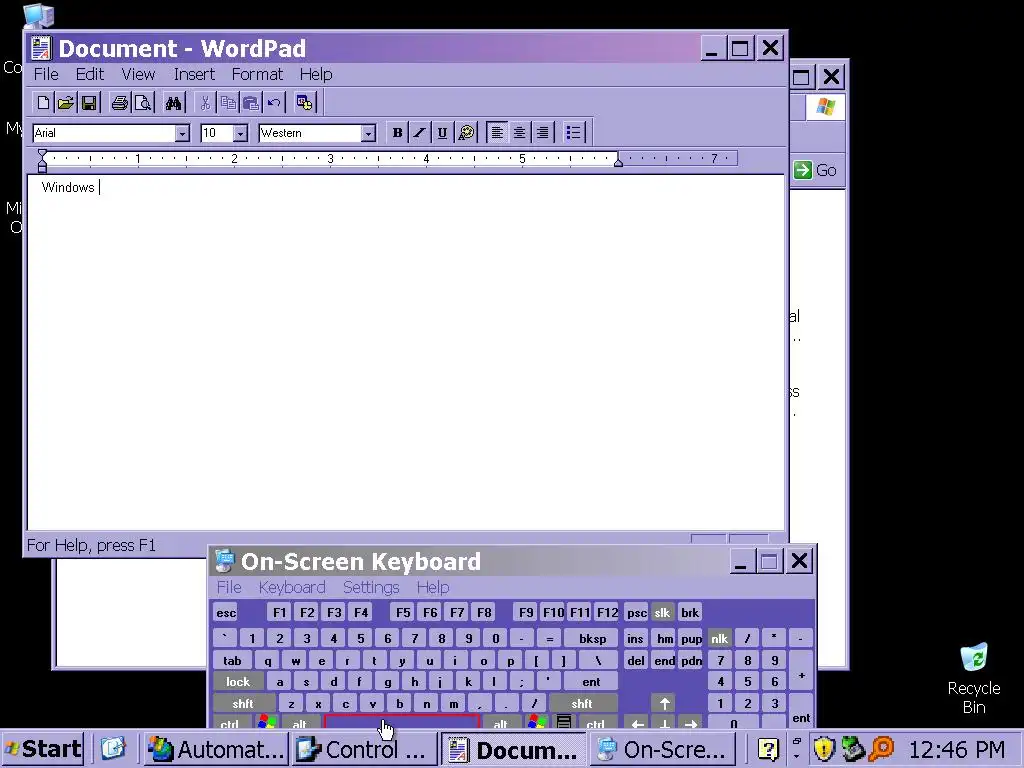1024x768 pixels.
Task: Open On-Screen Keyboard's Keyboard menu
Action: click(292, 587)
